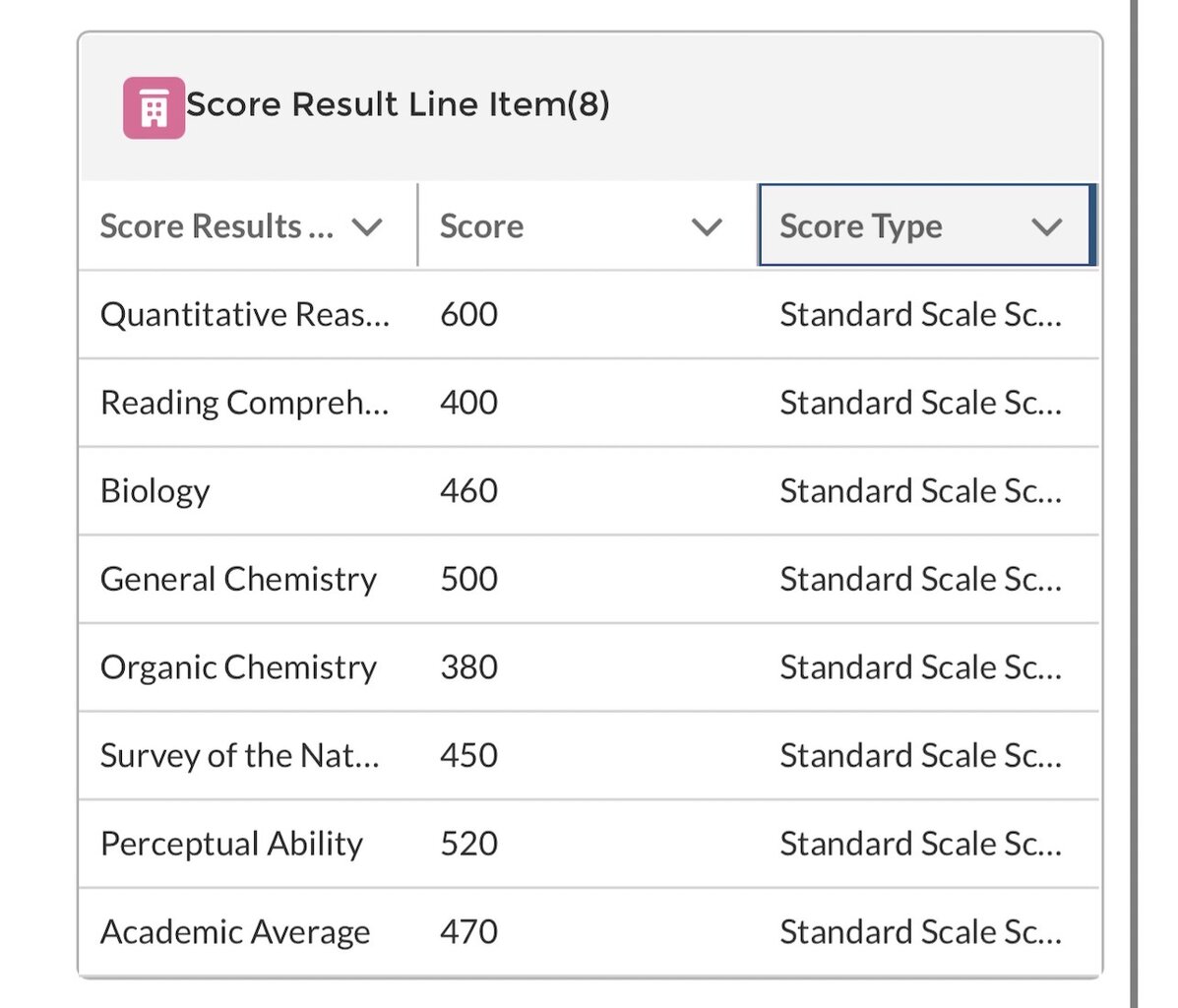The width and height of the screenshot is (1178, 1008).
Task: Select the Score Type column header
Action: pos(860,226)
